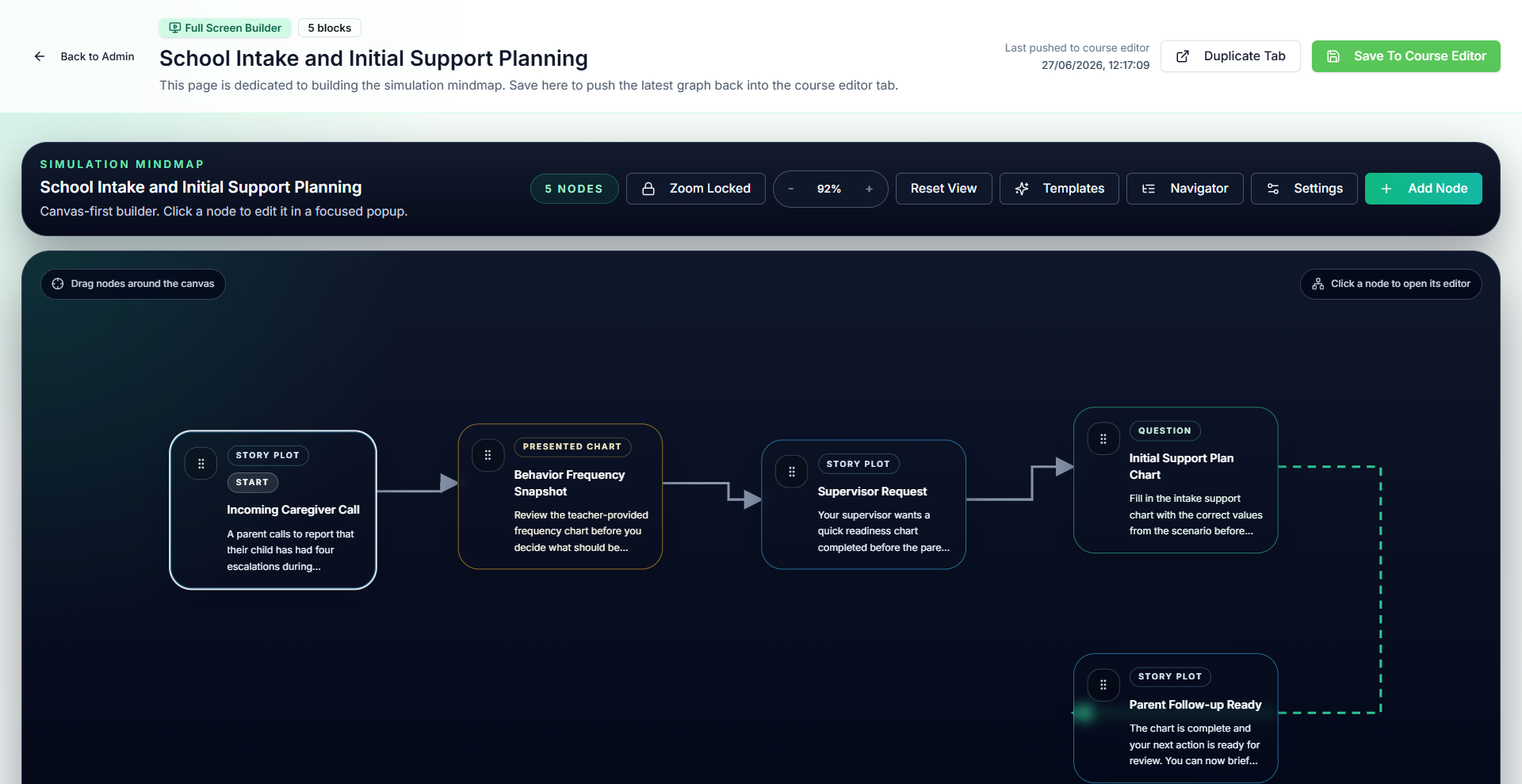This screenshot has height=784, width=1522.
Task: Save the graph to Course Editor
Action: pyautogui.click(x=1405, y=56)
